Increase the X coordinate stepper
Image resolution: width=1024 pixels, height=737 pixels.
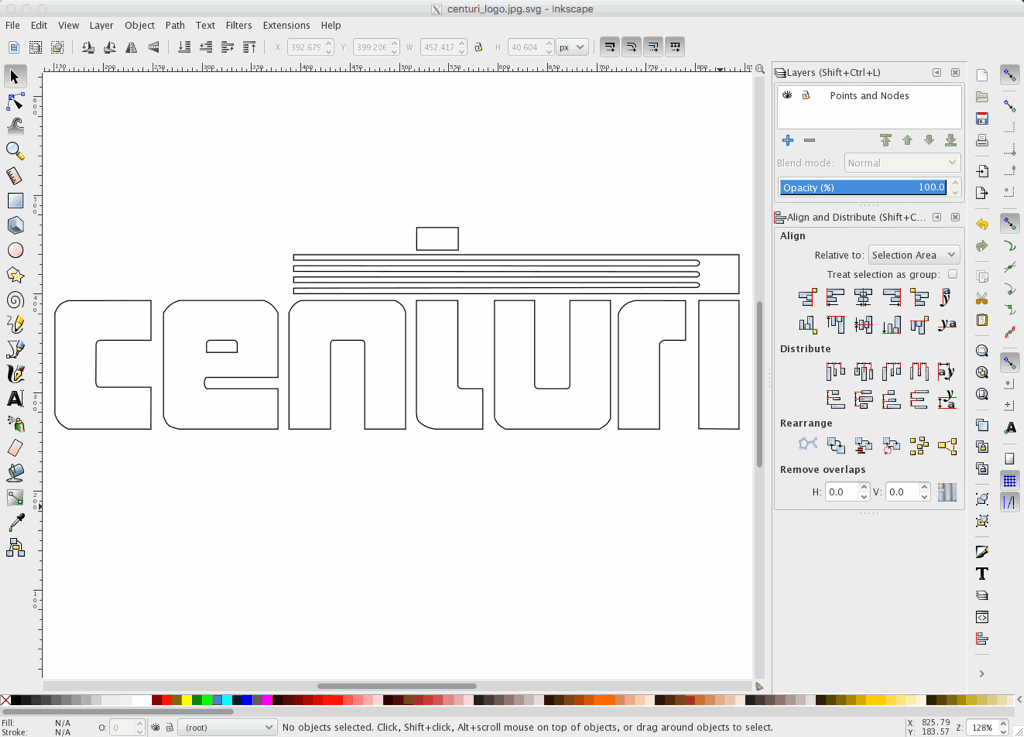tap(328, 43)
